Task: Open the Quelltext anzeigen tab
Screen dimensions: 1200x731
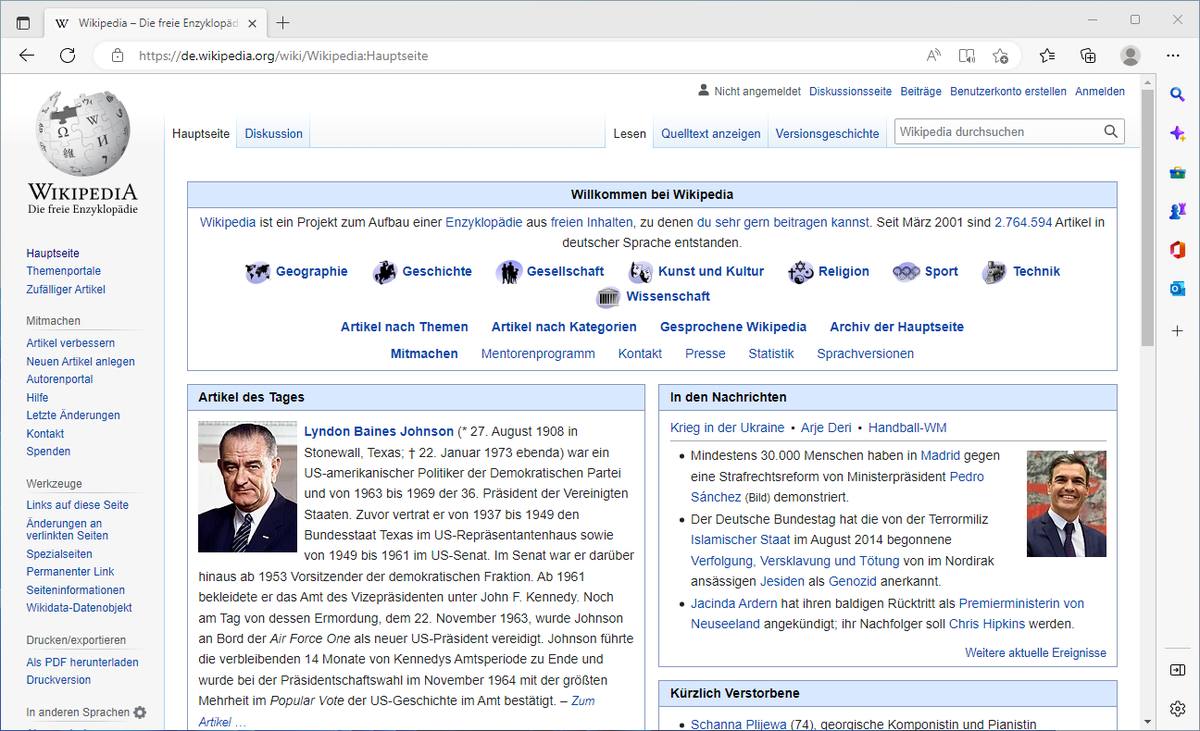Action: [x=711, y=133]
